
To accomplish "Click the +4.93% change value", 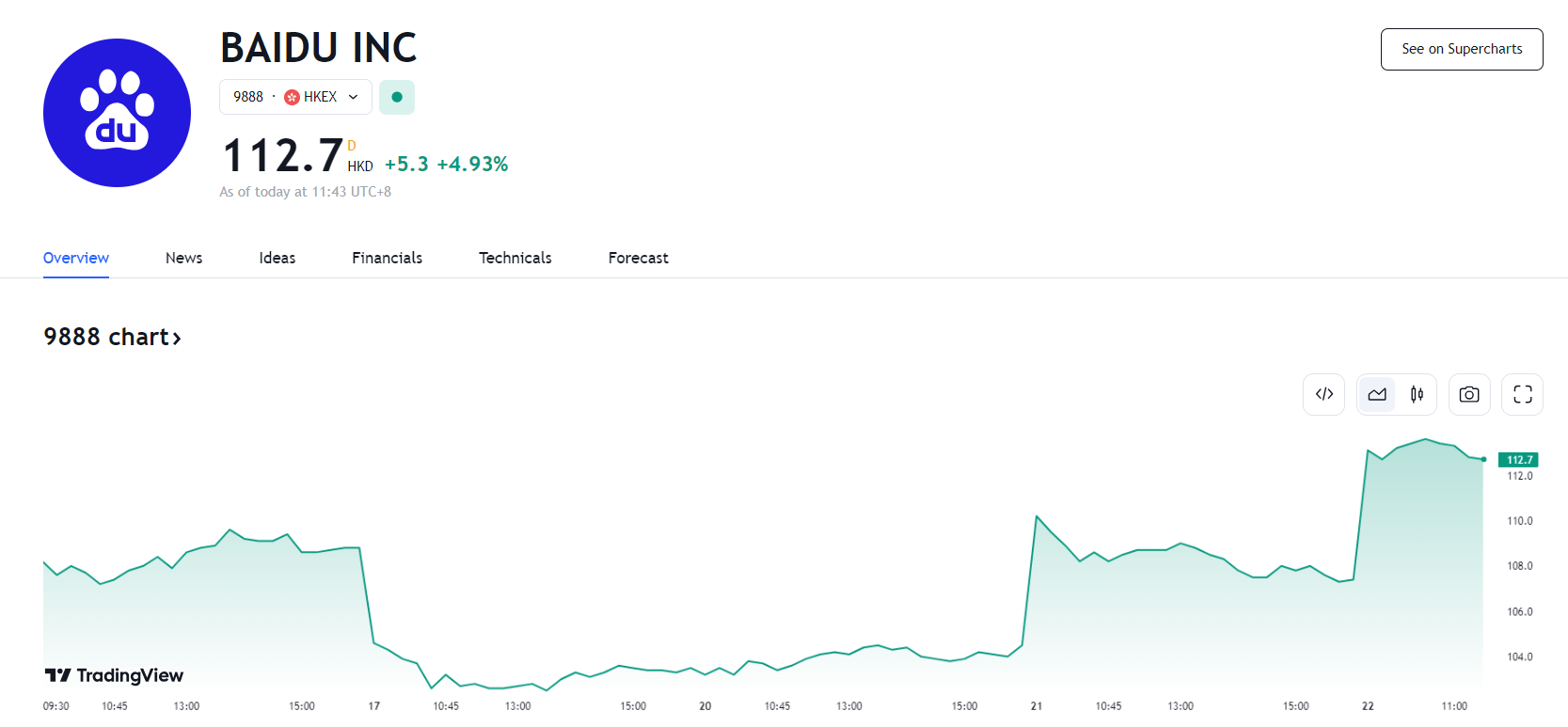I will [472, 164].
